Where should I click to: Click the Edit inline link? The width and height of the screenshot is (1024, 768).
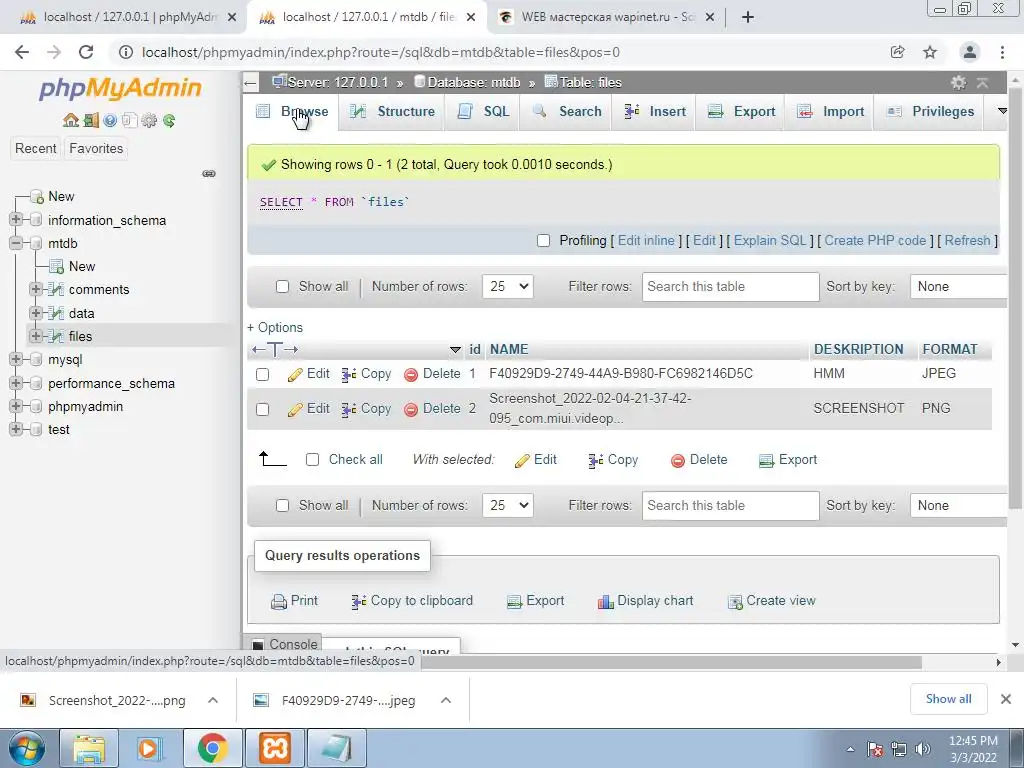646,240
